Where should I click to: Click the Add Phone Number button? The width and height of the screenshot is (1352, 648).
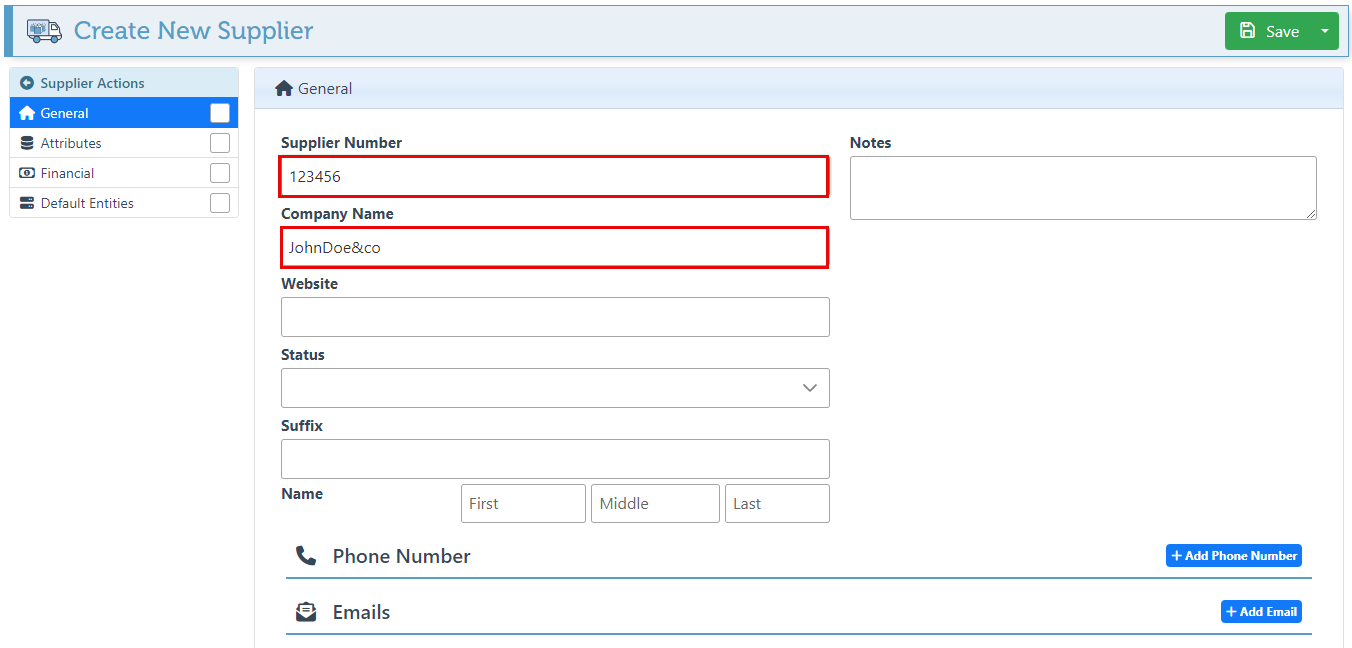(1233, 556)
